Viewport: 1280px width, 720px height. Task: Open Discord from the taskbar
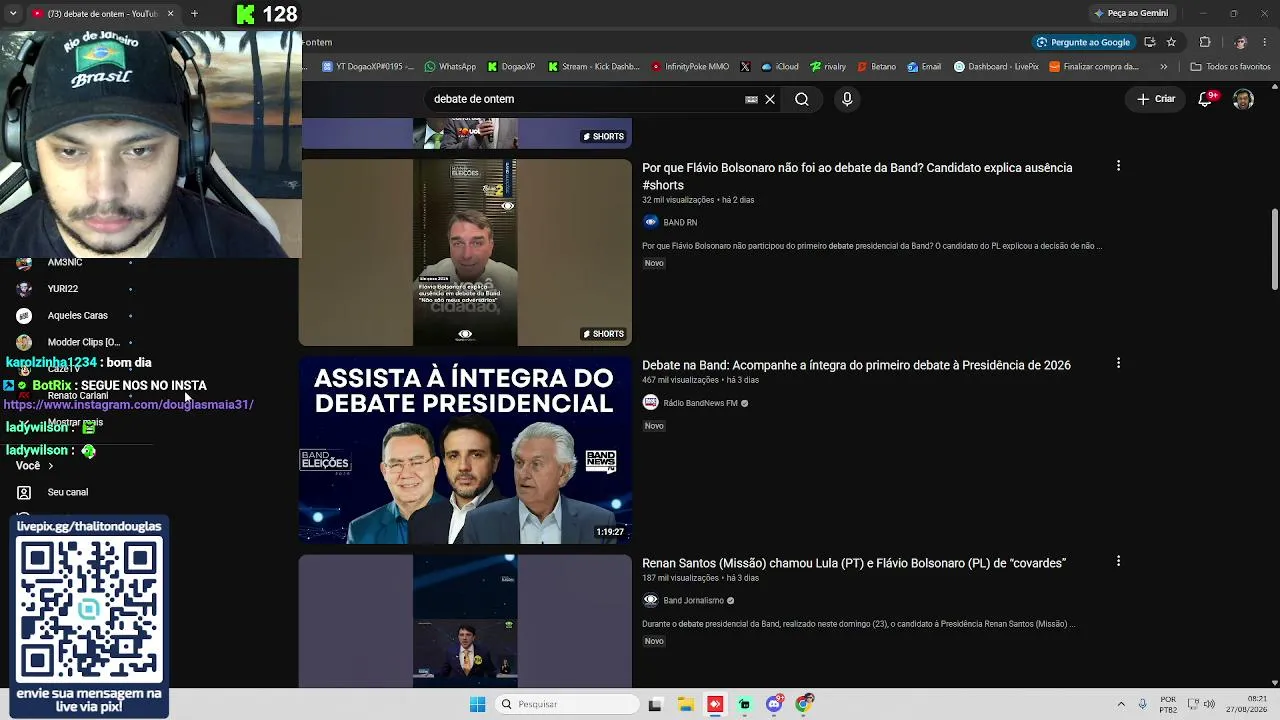click(x=774, y=704)
